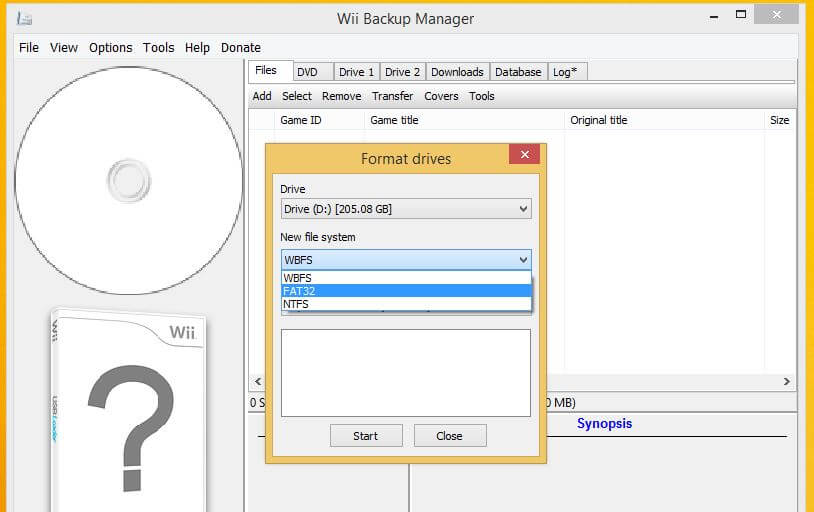Open the Options menu
The image size is (814, 512).
pyautogui.click(x=111, y=48)
